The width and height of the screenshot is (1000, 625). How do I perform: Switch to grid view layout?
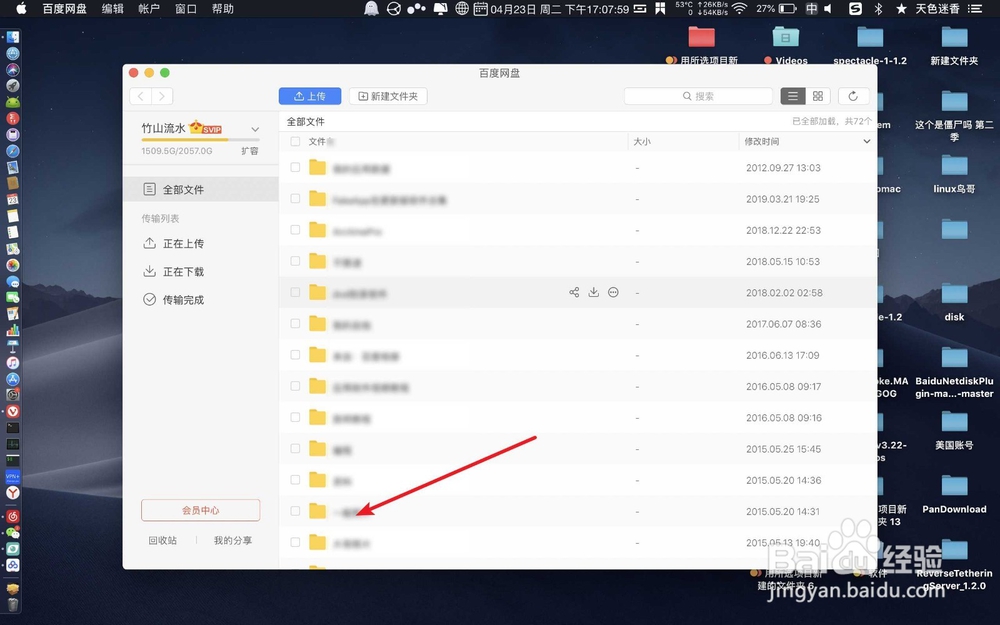818,97
